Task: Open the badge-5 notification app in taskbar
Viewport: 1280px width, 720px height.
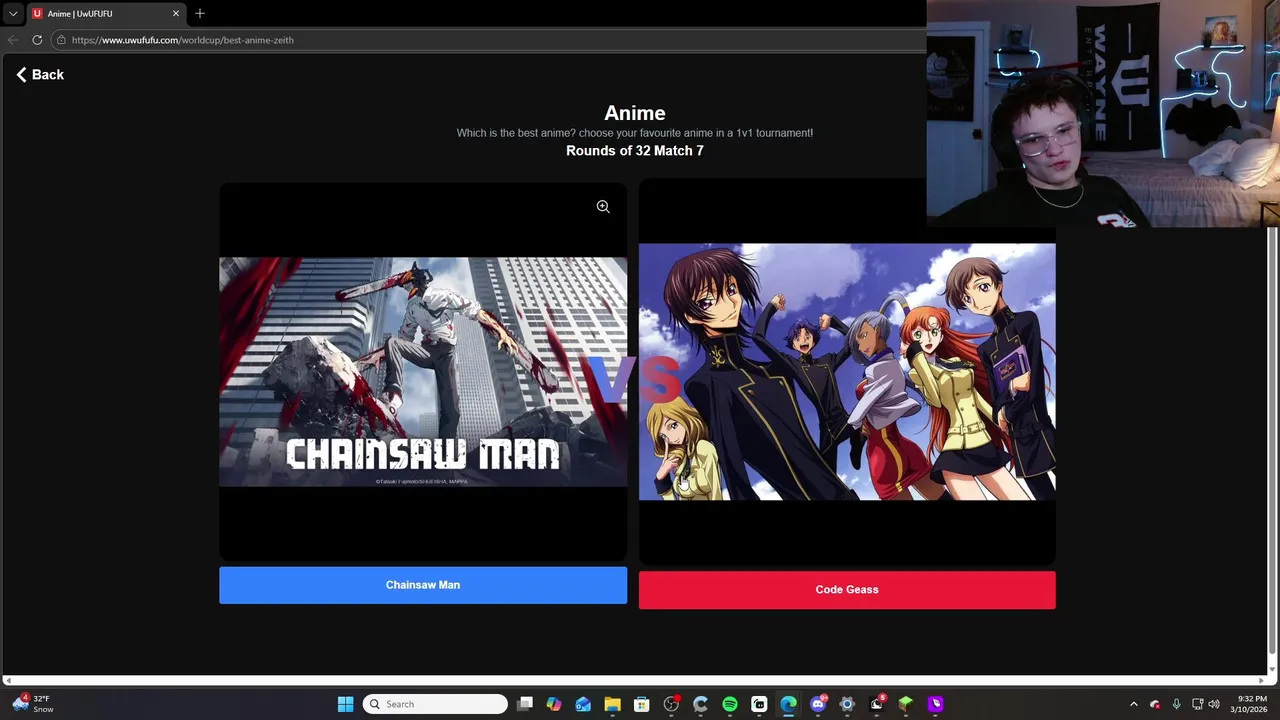Action: (877, 704)
